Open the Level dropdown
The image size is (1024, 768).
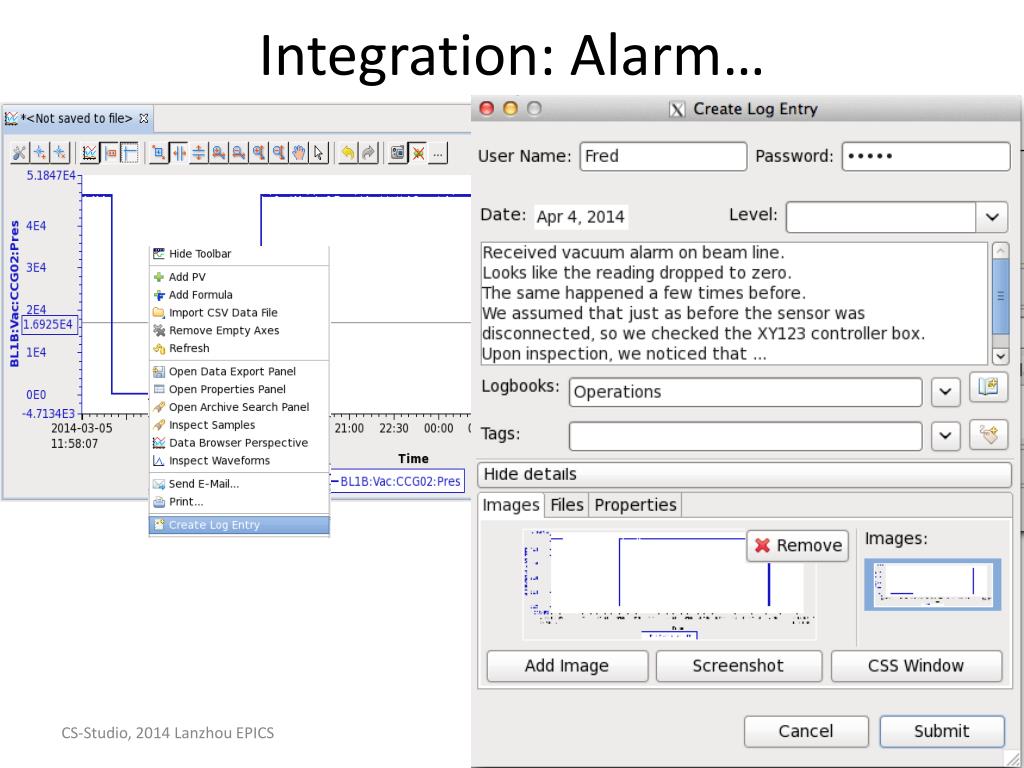pyautogui.click(x=897, y=217)
